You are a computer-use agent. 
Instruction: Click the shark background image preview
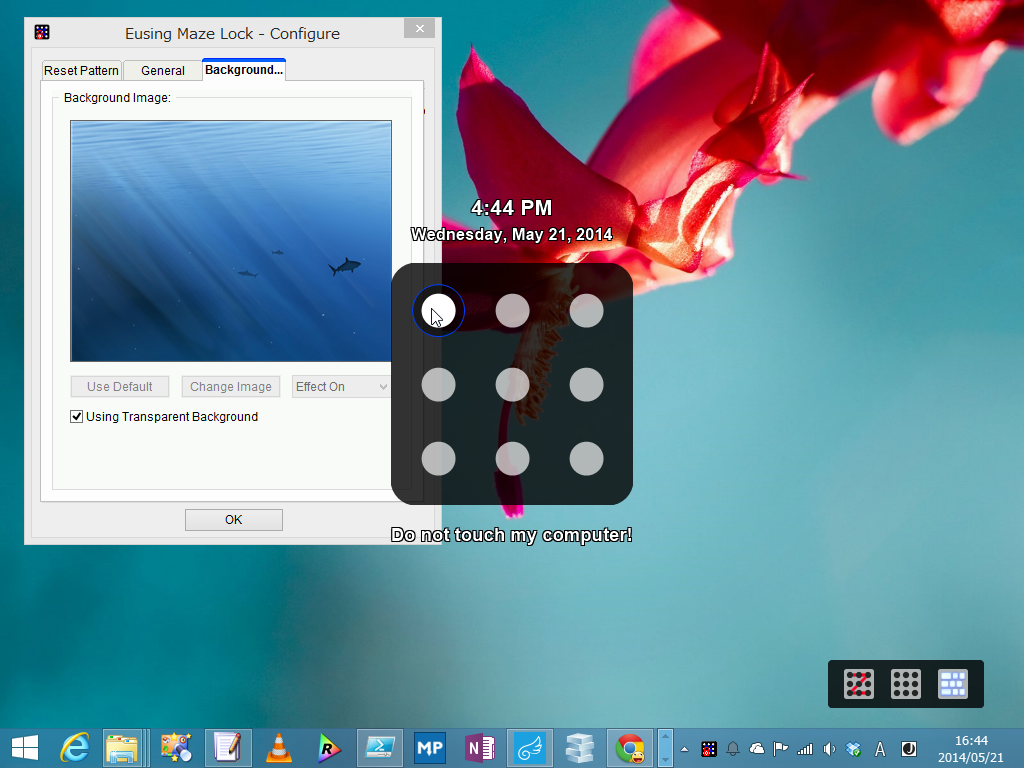click(231, 240)
